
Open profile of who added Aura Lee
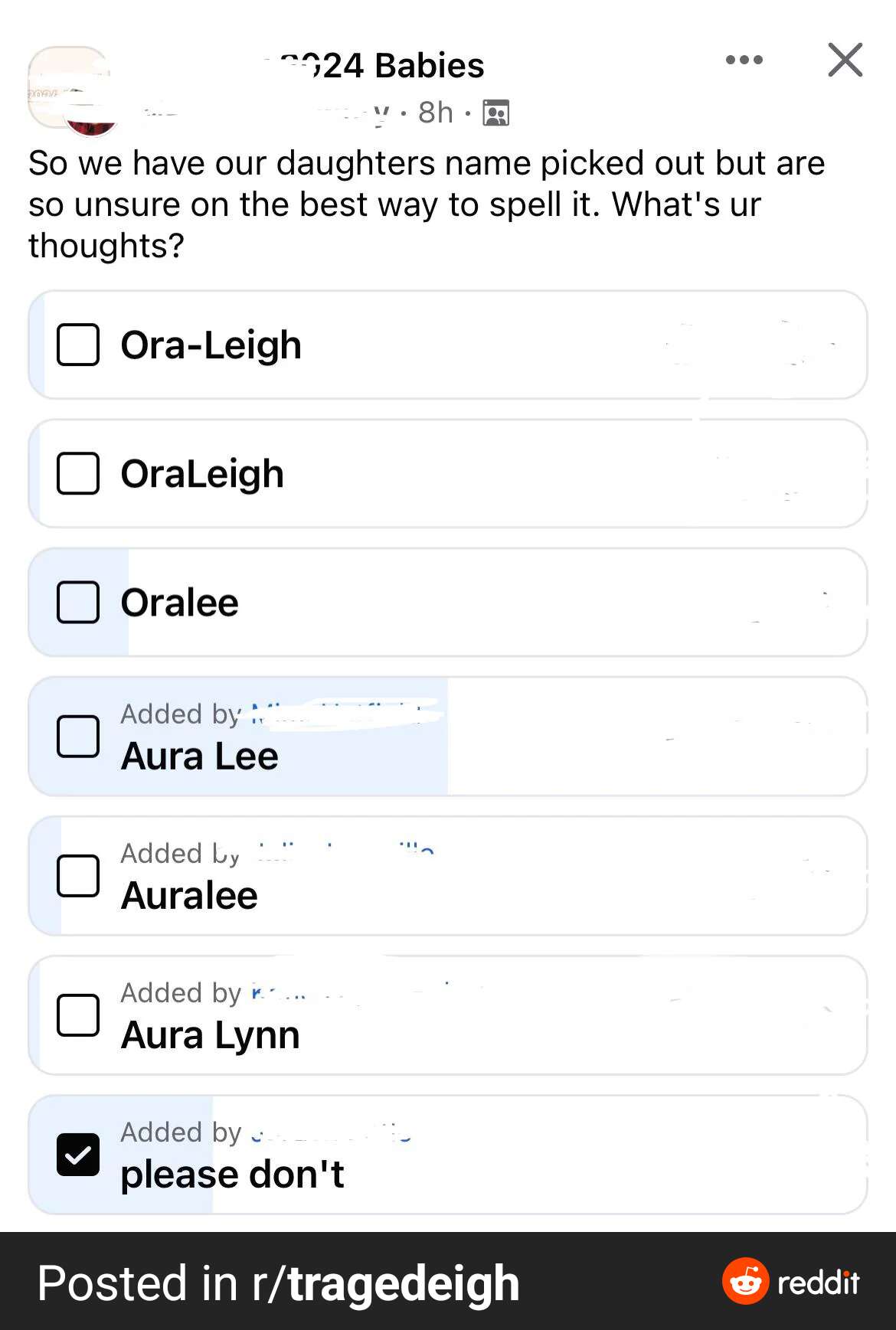pos(346,714)
